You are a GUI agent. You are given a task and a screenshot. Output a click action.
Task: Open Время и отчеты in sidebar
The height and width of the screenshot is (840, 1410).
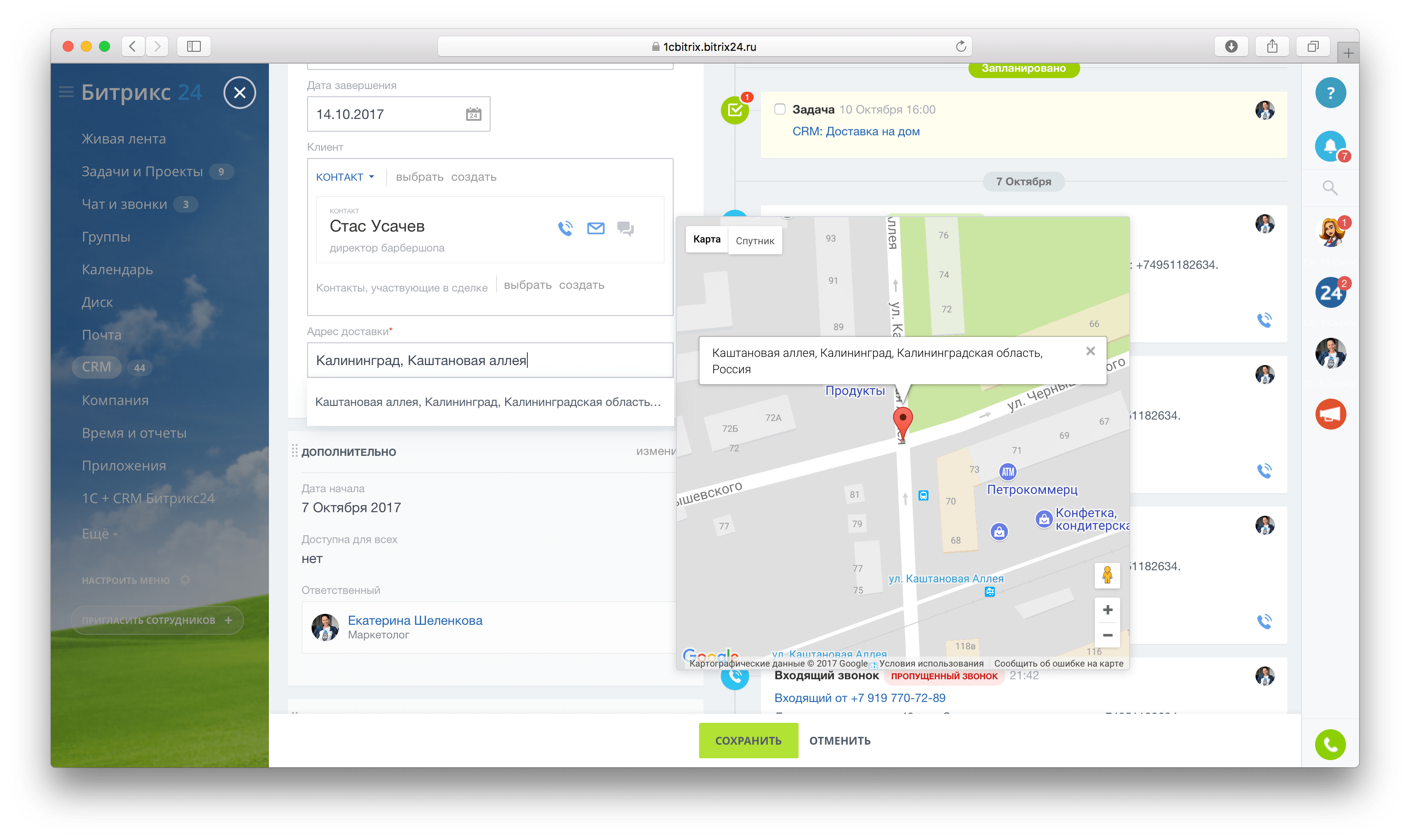click(x=134, y=433)
